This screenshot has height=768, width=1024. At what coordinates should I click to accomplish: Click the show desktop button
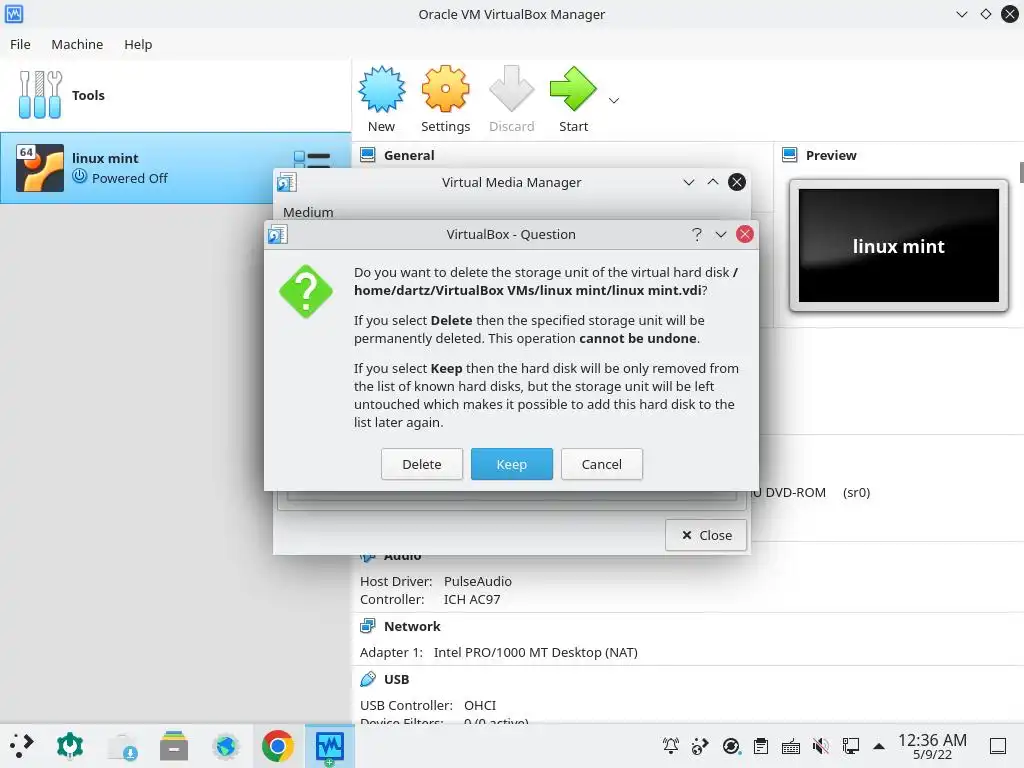point(998,746)
